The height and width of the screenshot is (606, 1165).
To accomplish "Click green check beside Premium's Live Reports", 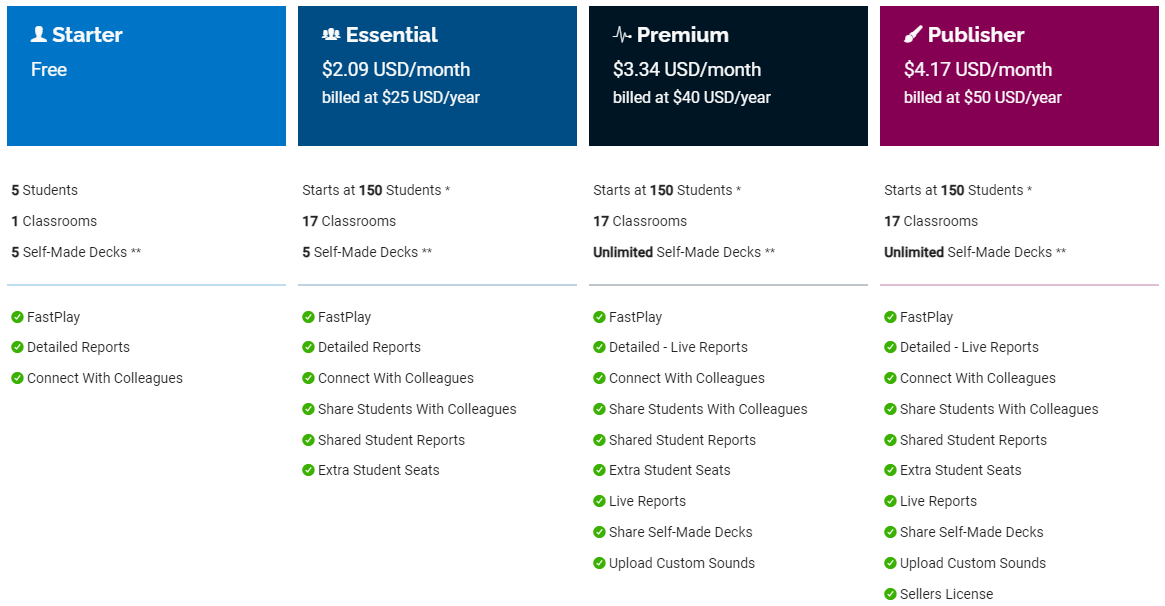I will [599, 501].
